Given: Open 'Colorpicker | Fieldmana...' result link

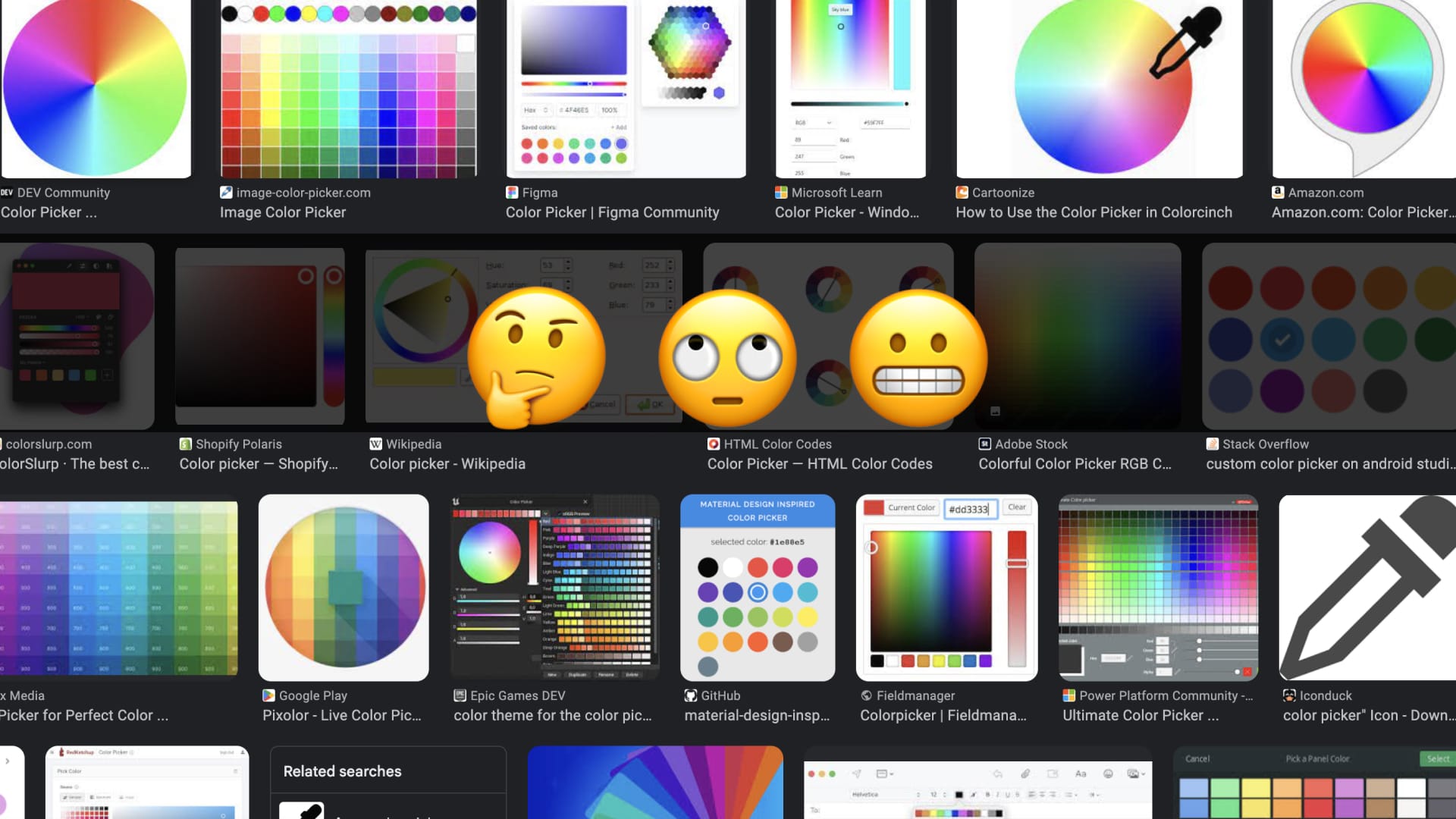Looking at the screenshot, I should 943,715.
